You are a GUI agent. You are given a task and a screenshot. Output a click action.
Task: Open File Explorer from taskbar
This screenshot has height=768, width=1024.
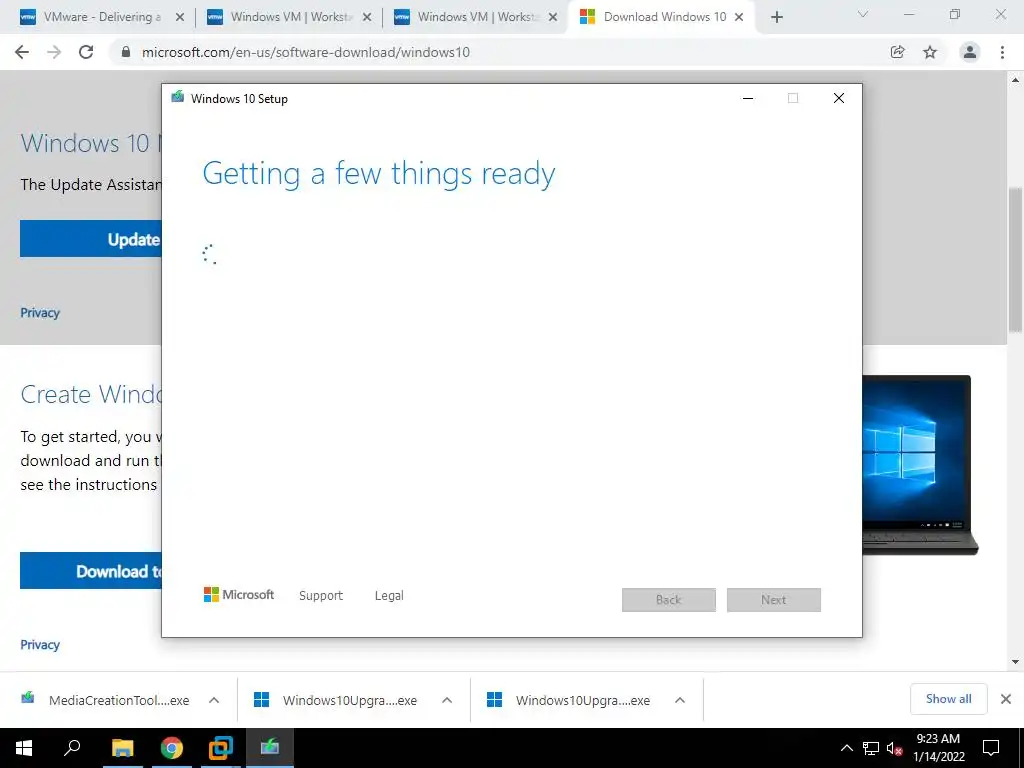[122, 748]
